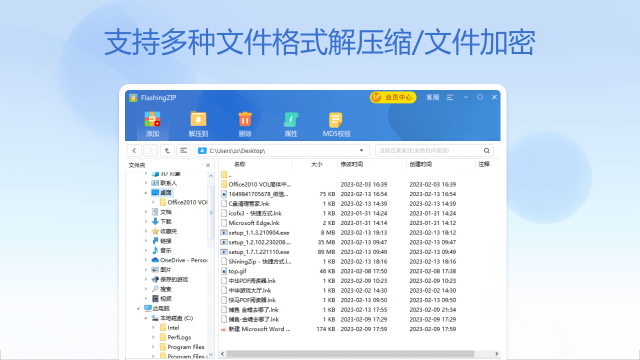The width and height of the screenshot is (640, 360).
Task: Select 桌面 (Desktop) in folder tree
Action: [x=162, y=193]
